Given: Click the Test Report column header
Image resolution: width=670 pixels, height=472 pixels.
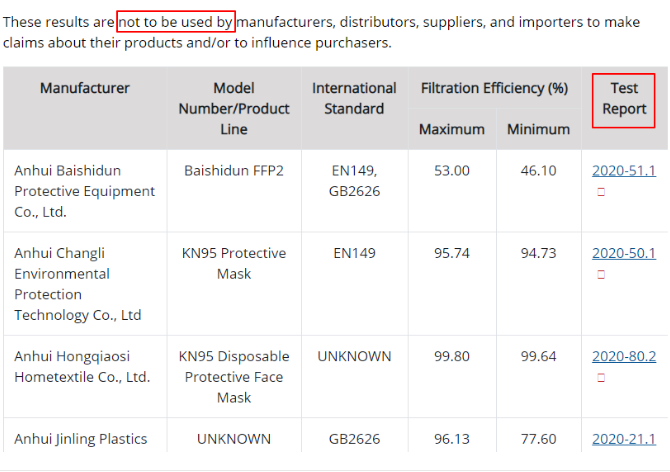Looking at the screenshot, I should [624, 98].
